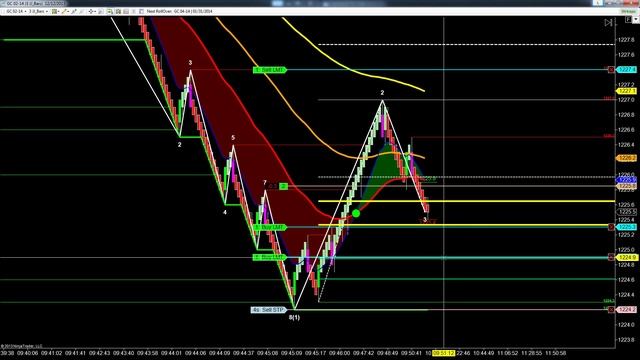Viewport: 640px width, 360px height.
Task: Select the Sell STP order label
Action: pyautogui.click(x=268, y=310)
